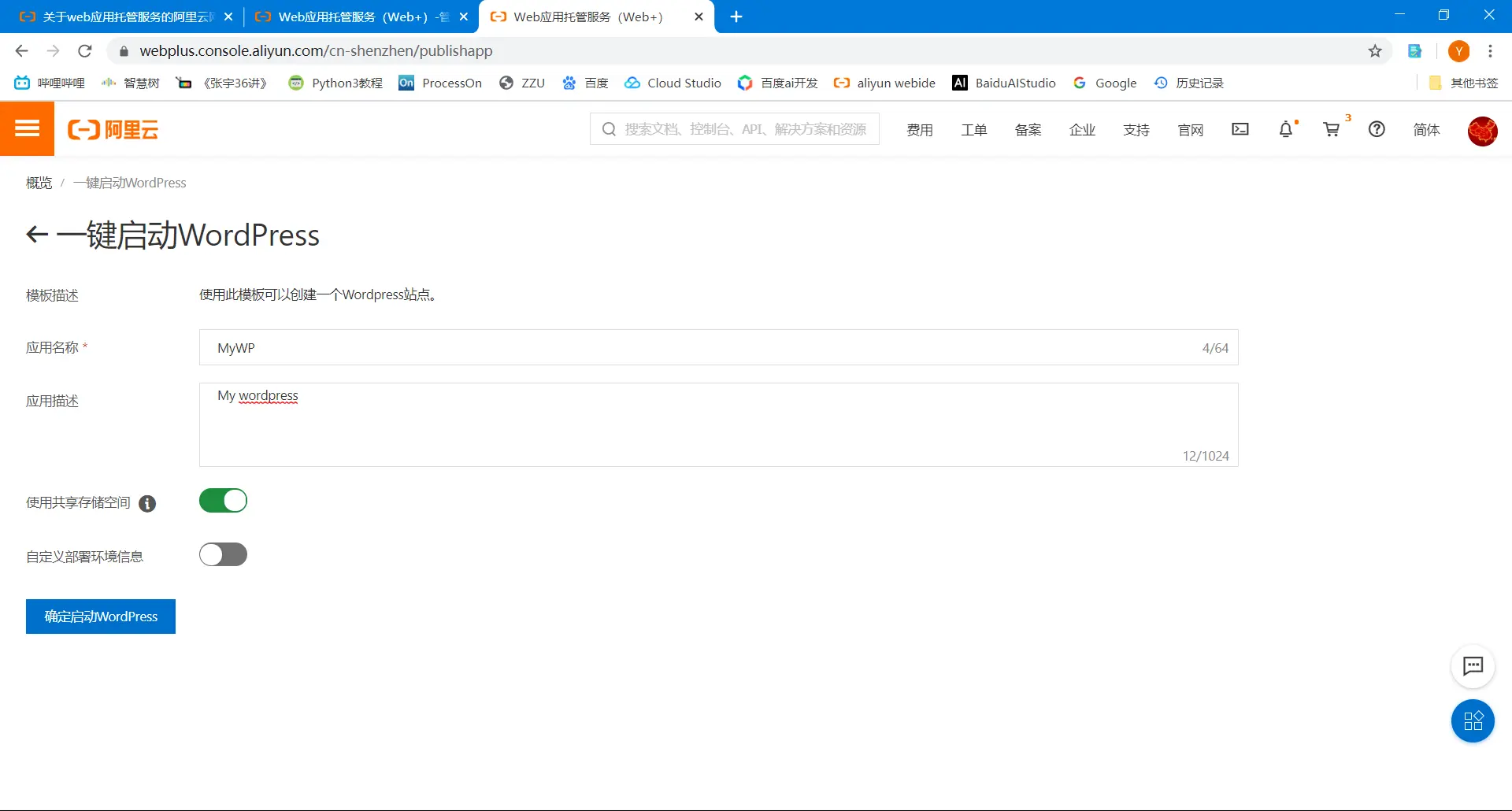Open the 历史记录 bookmark
1512x811 pixels.
tap(1188, 83)
